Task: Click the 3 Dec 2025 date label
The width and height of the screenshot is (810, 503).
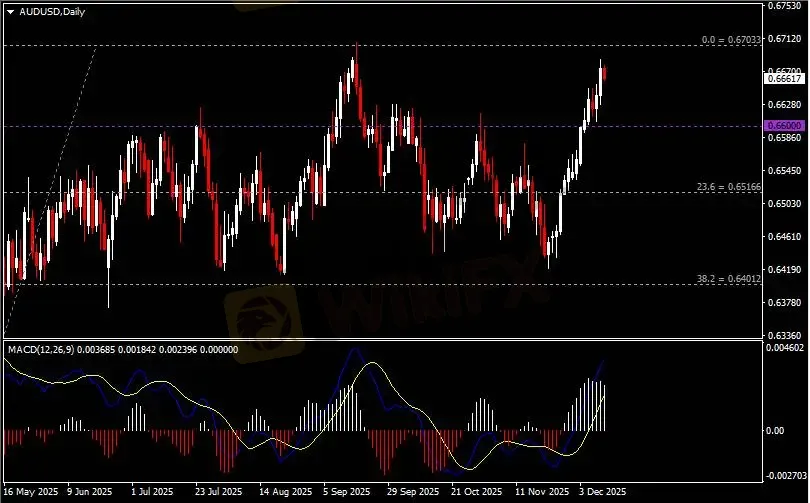Action: point(602,492)
